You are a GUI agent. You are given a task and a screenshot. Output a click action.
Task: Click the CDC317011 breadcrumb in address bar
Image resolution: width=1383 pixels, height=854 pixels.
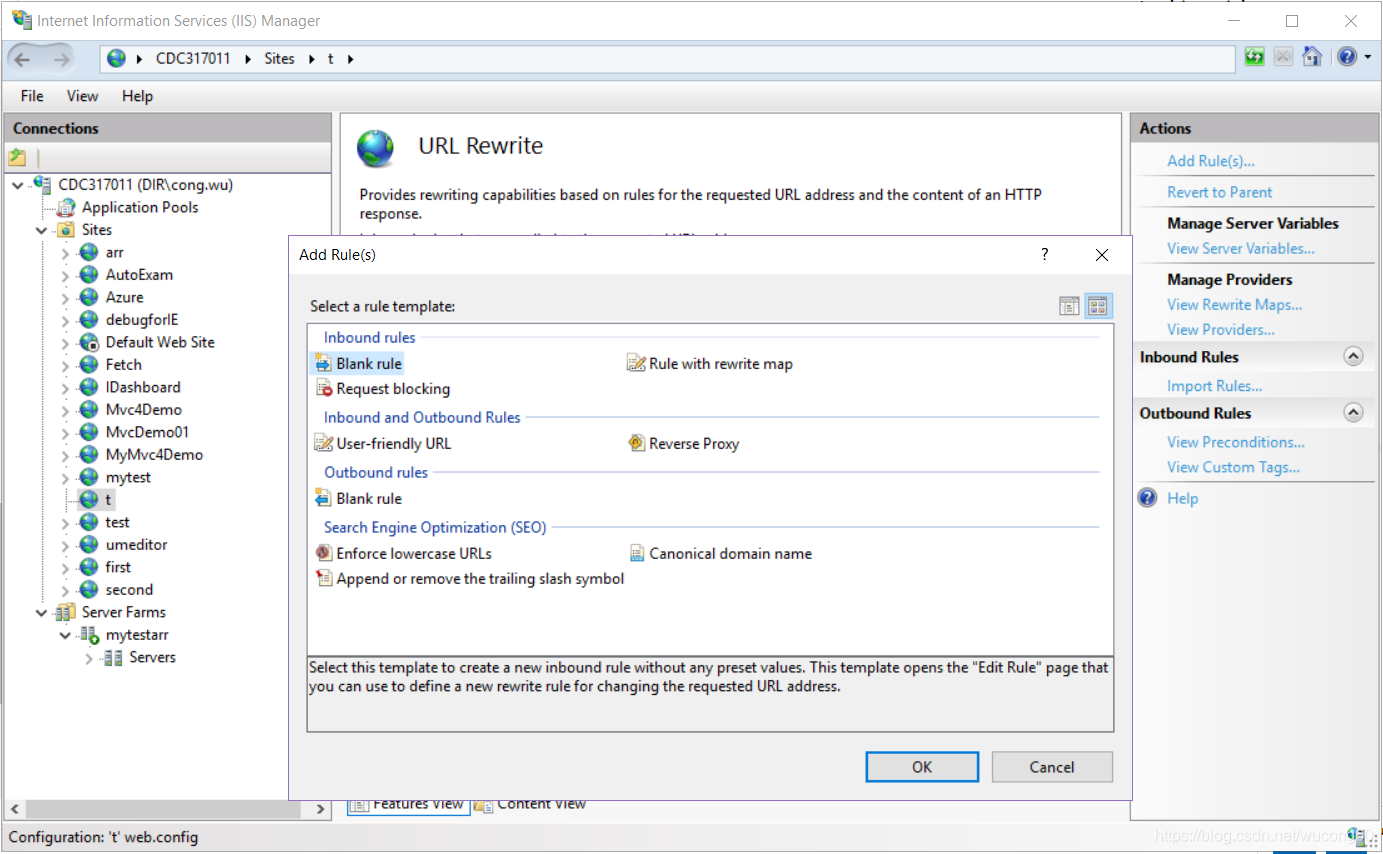click(x=193, y=59)
